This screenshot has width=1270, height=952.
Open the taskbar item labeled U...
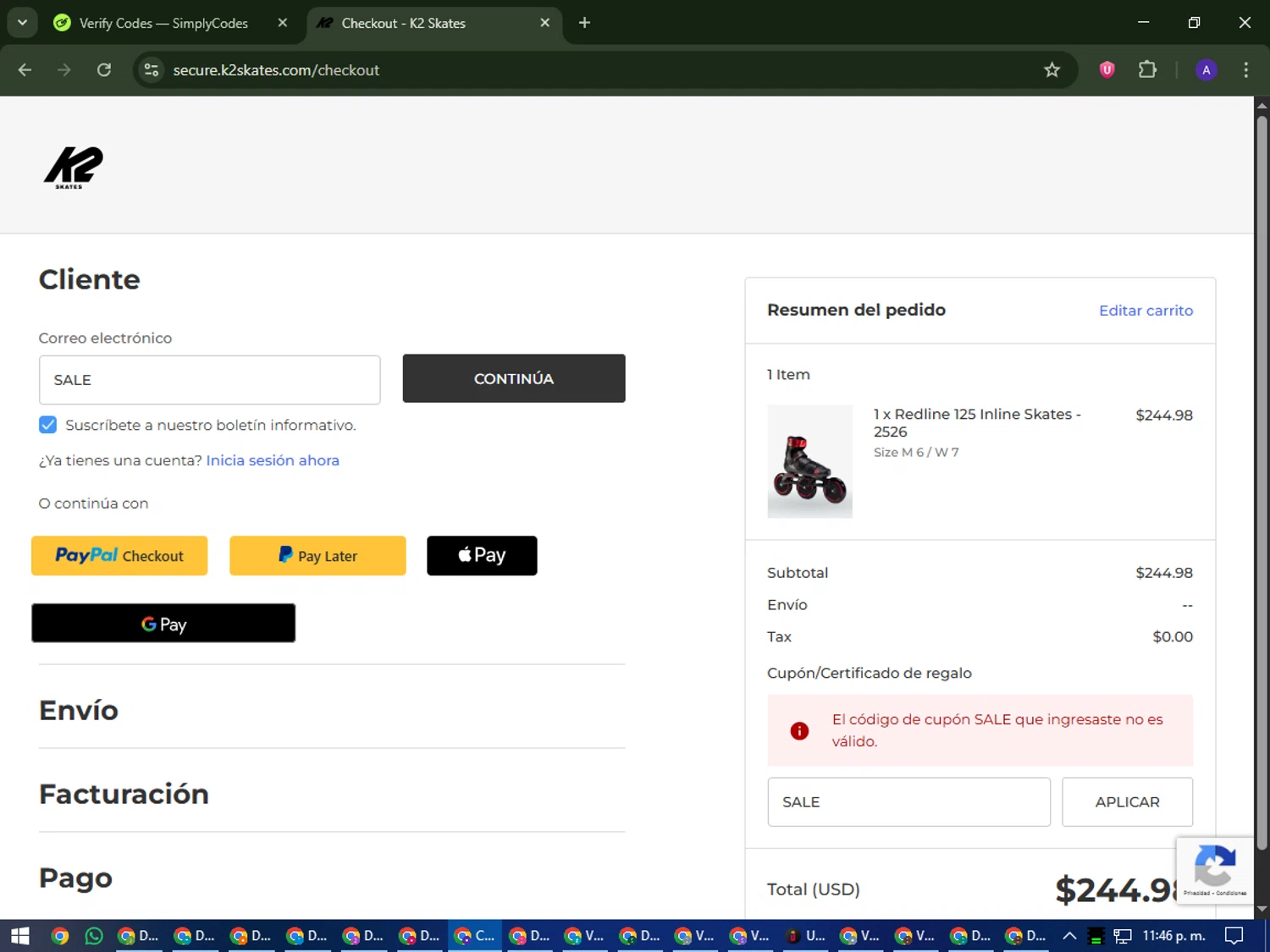[805, 936]
